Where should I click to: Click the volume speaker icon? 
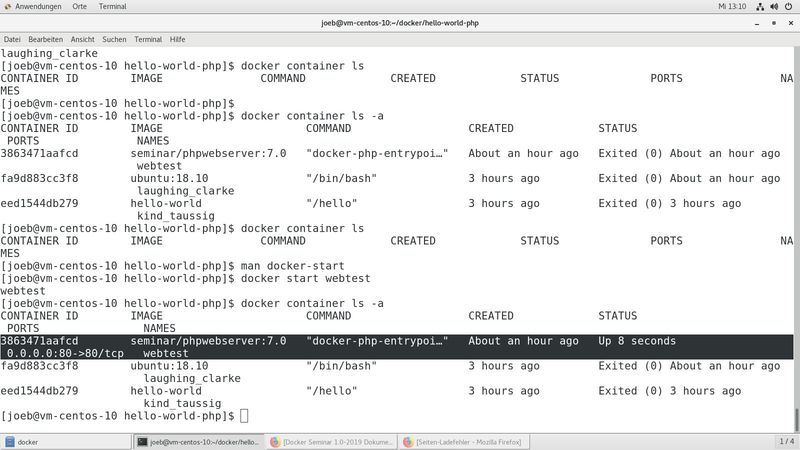[774, 7]
